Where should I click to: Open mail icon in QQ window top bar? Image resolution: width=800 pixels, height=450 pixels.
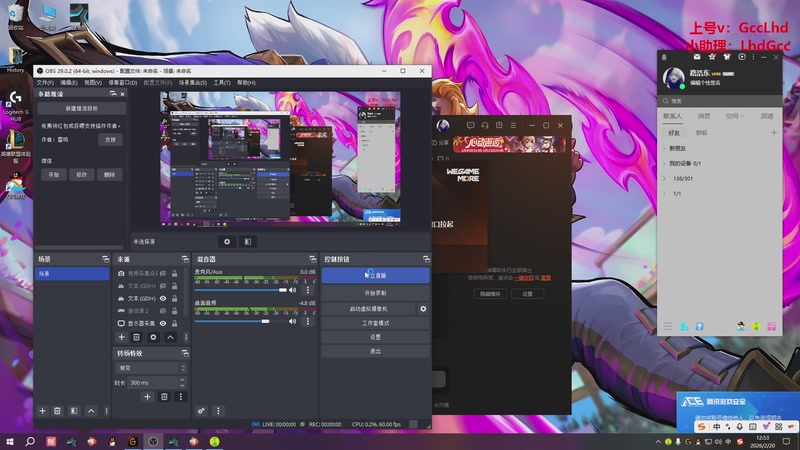[x=697, y=57]
